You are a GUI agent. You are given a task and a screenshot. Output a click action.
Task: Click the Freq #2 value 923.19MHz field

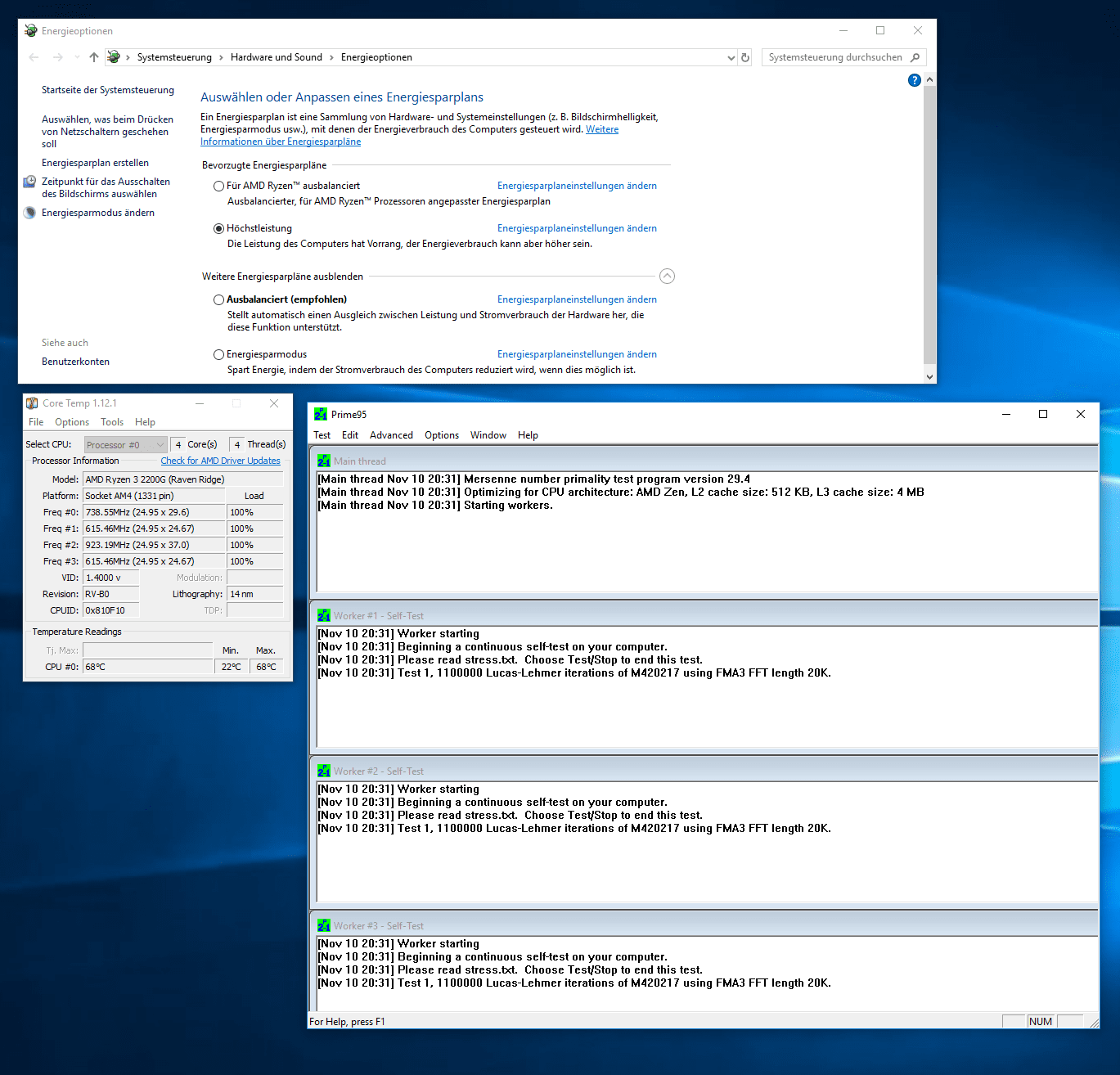click(x=154, y=545)
